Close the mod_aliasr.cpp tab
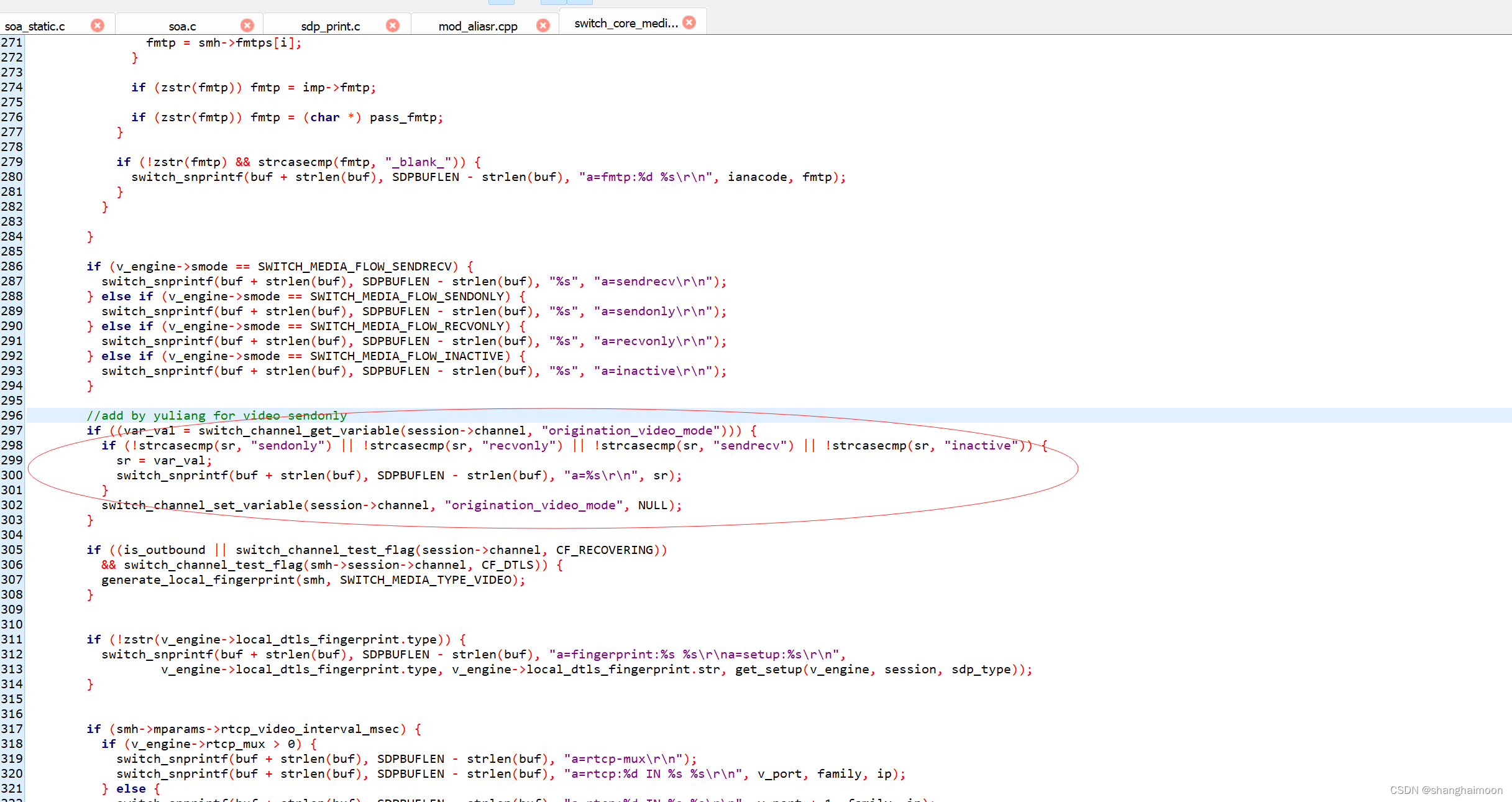The height and width of the screenshot is (802, 1512). (543, 25)
